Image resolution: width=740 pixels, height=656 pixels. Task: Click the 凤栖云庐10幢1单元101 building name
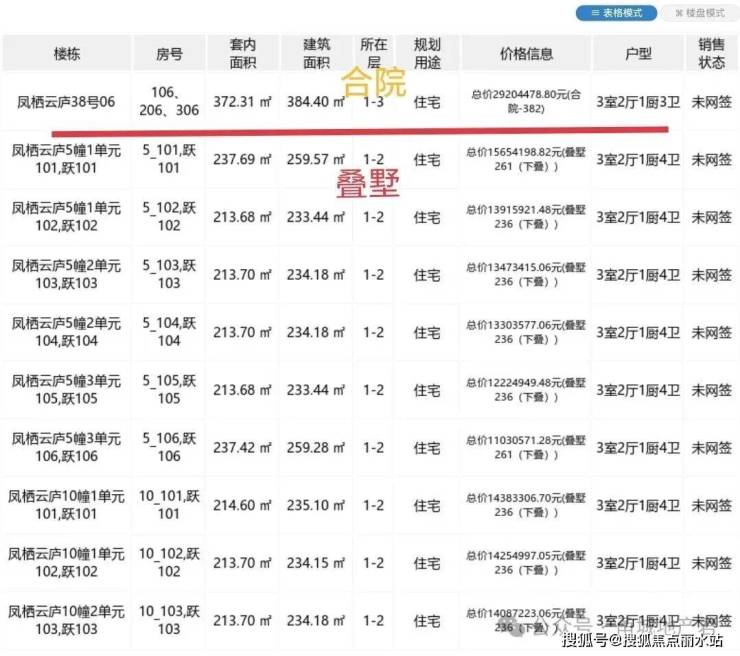point(67,505)
